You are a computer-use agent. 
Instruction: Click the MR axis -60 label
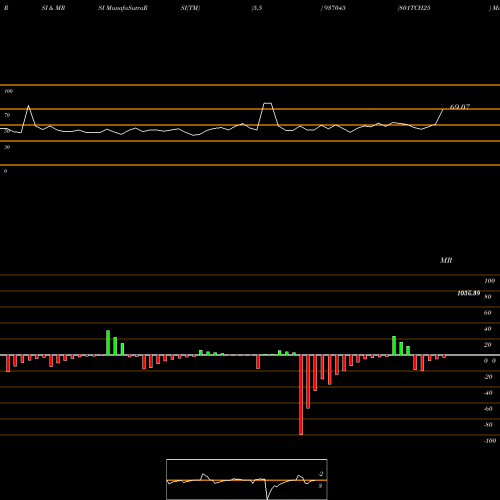pyautogui.click(x=488, y=409)
